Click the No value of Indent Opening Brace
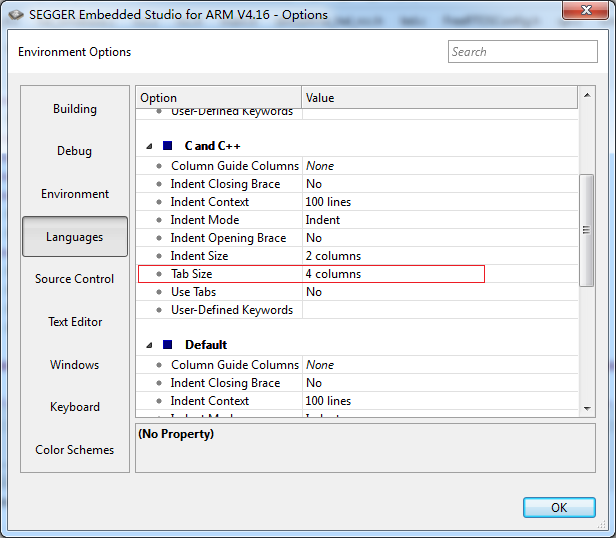This screenshot has width=616, height=538. pos(314,238)
